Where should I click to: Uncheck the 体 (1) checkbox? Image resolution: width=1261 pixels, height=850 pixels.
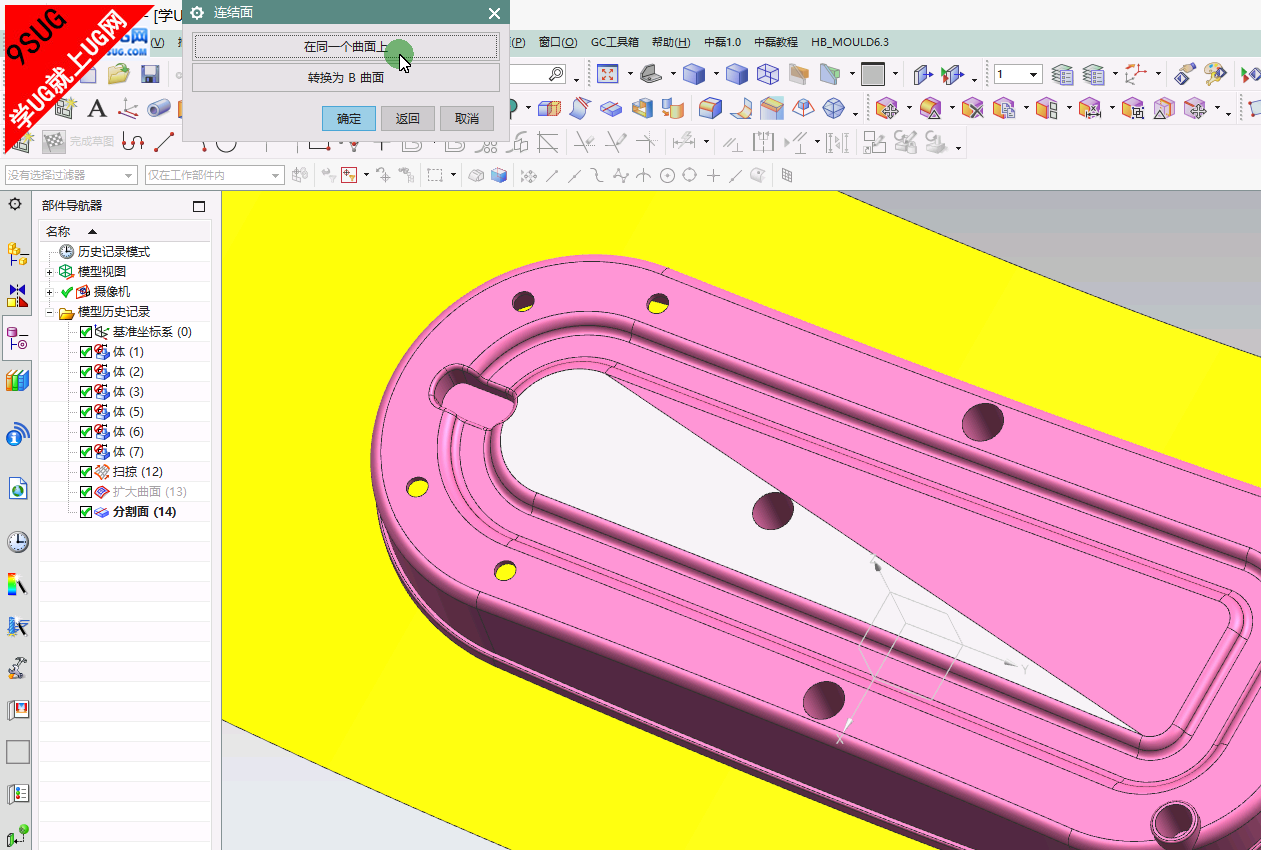86,352
